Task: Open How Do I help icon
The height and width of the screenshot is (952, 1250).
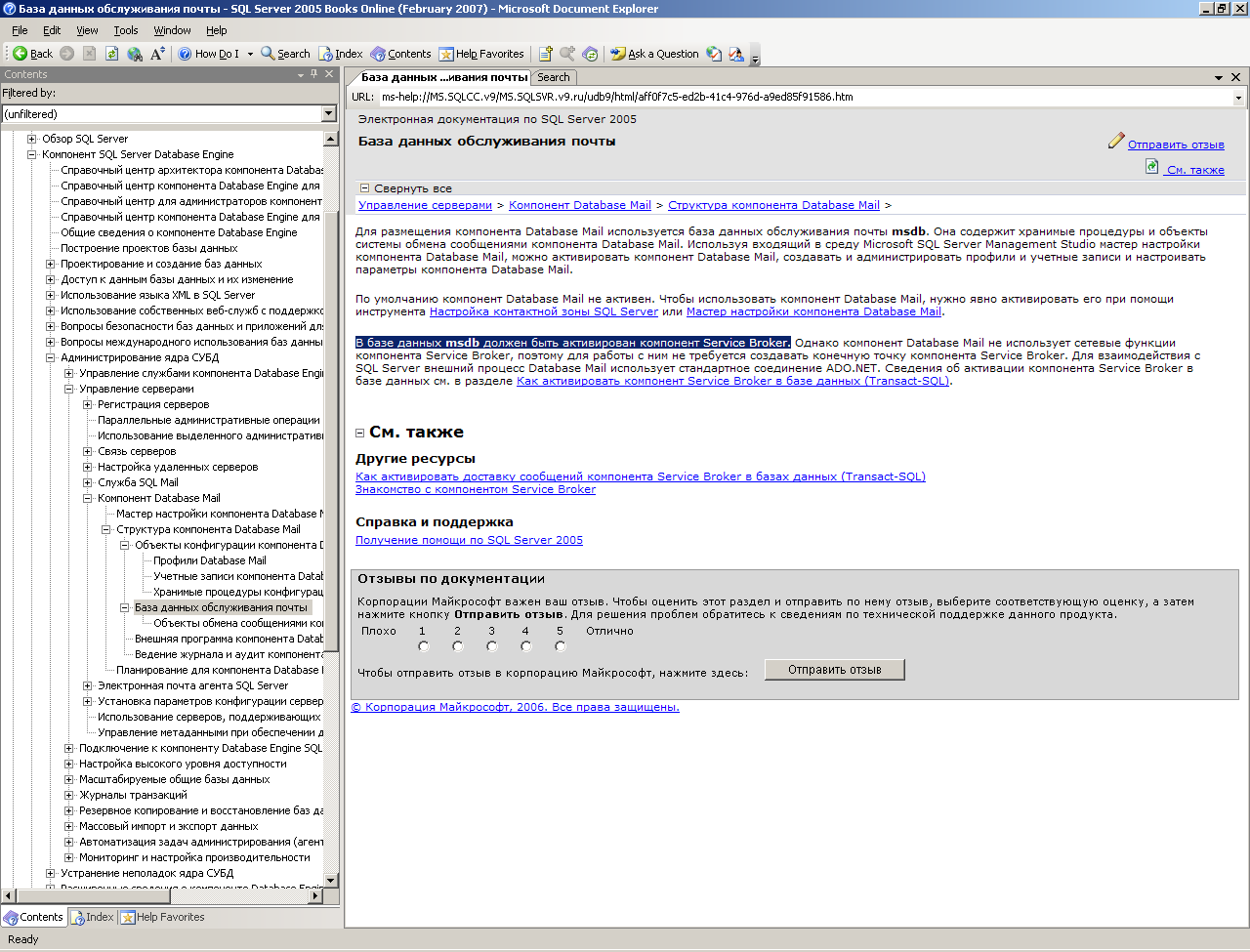Action: click(x=185, y=54)
